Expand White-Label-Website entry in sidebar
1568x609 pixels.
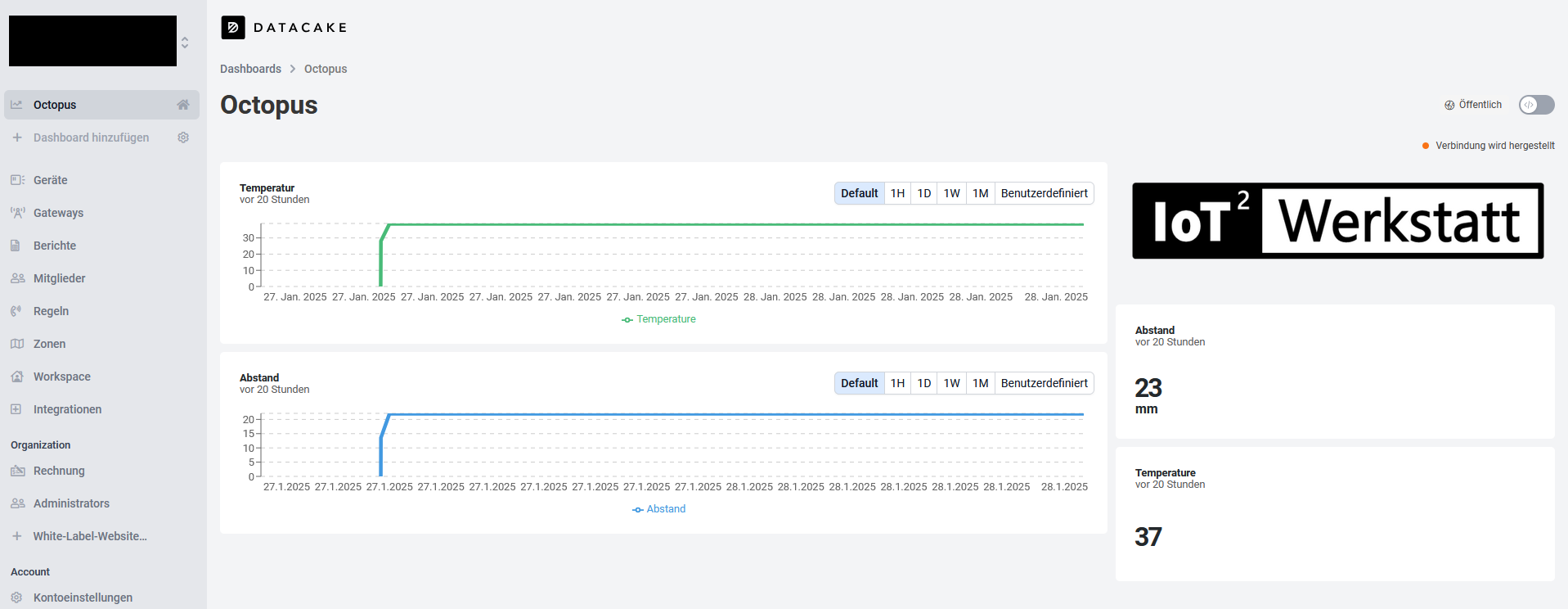(x=90, y=536)
